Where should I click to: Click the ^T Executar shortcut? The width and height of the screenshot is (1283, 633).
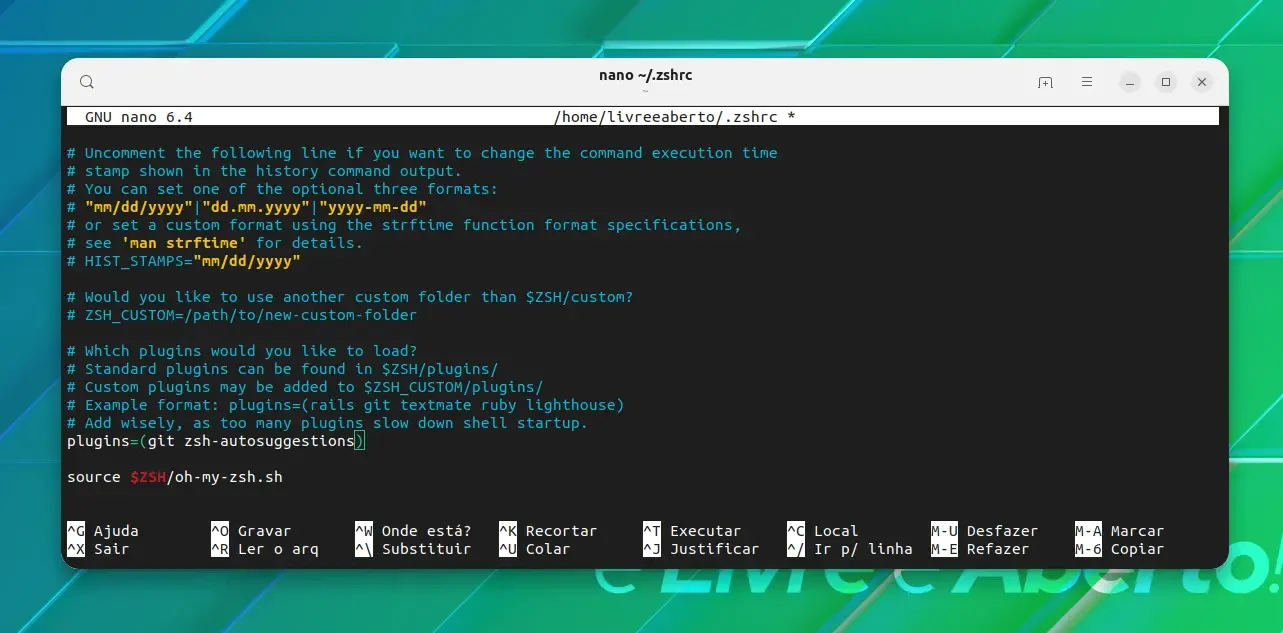tap(692, 531)
